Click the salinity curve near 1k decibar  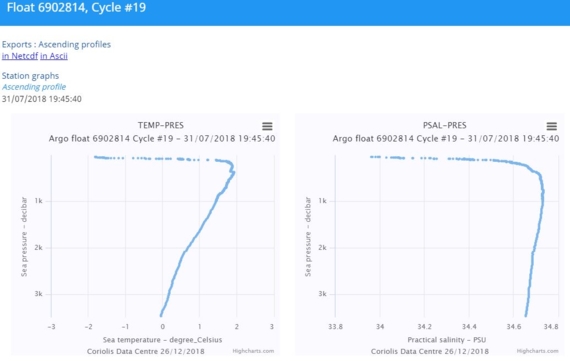[543, 201]
